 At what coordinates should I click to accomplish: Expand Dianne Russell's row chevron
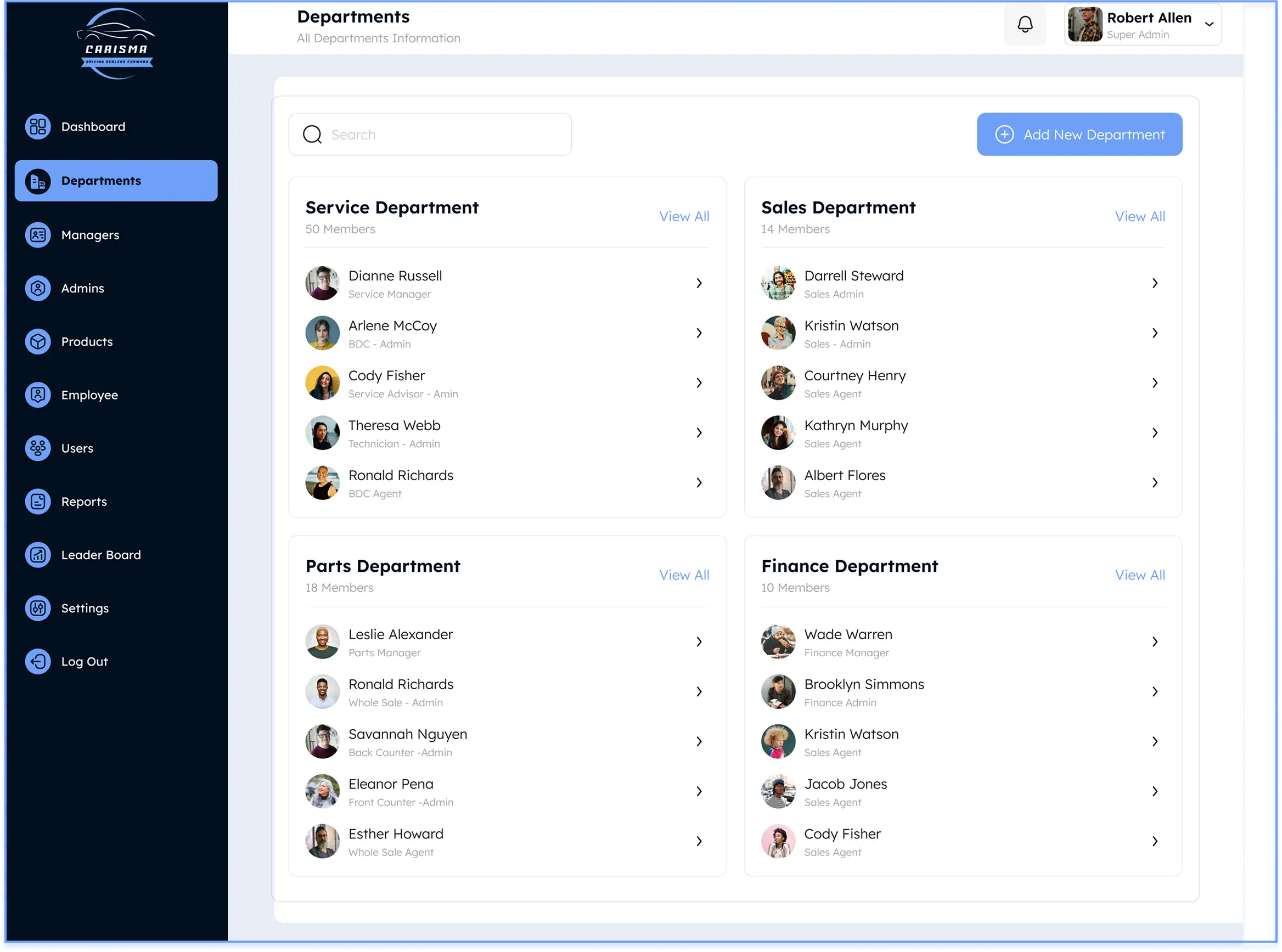[699, 284]
